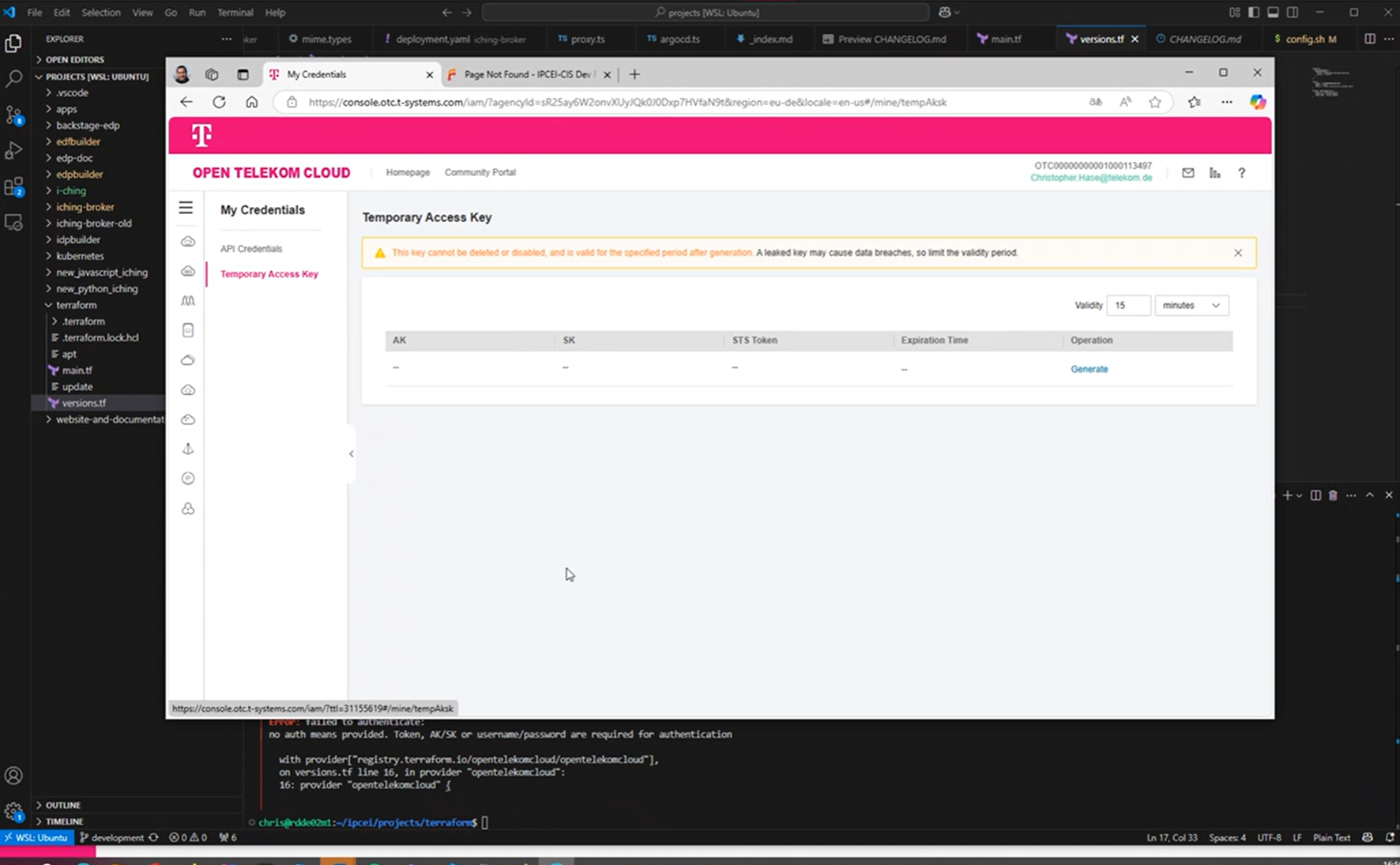Open the Manage gear icon
This screenshot has width=1400, height=865.
13,811
